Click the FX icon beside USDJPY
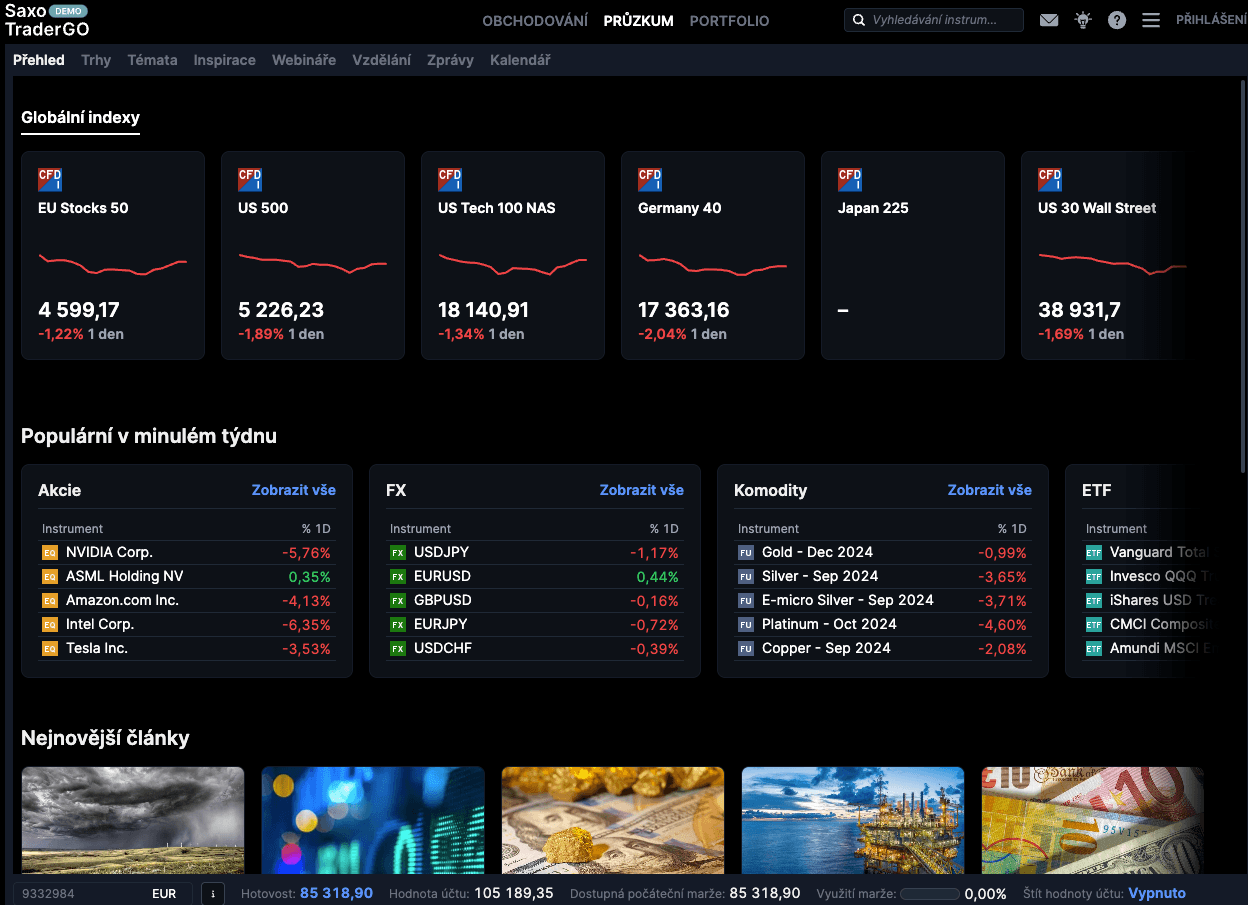Image resolution: width=1248 pixels, height=905 pixels. pyautogui.click(x=397, y=552)
